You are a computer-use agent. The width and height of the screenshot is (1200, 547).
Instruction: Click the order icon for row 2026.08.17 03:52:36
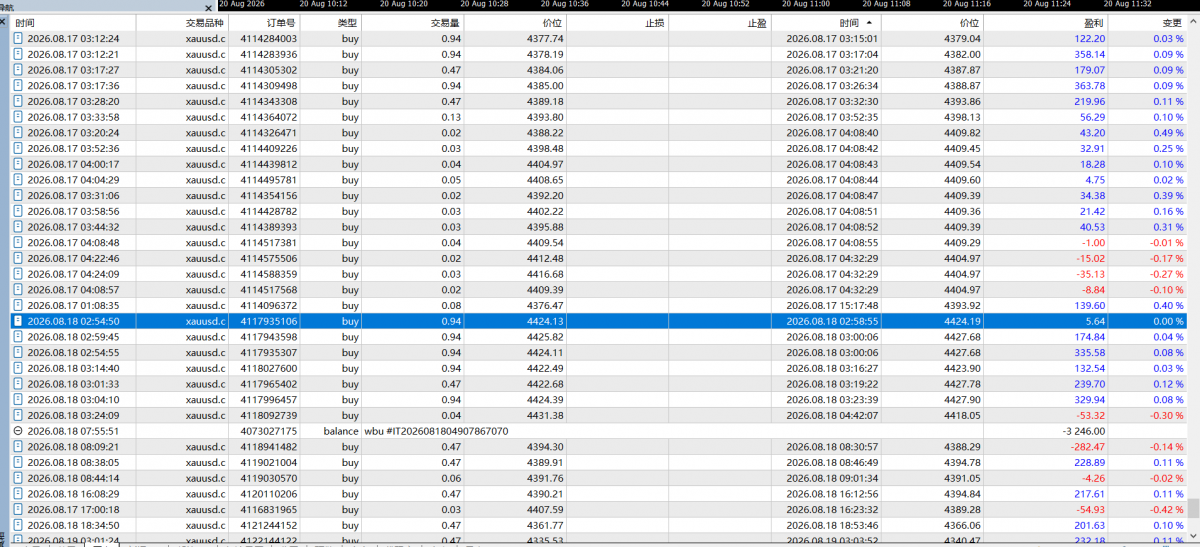pyautogui.click(x=18, y=148)
